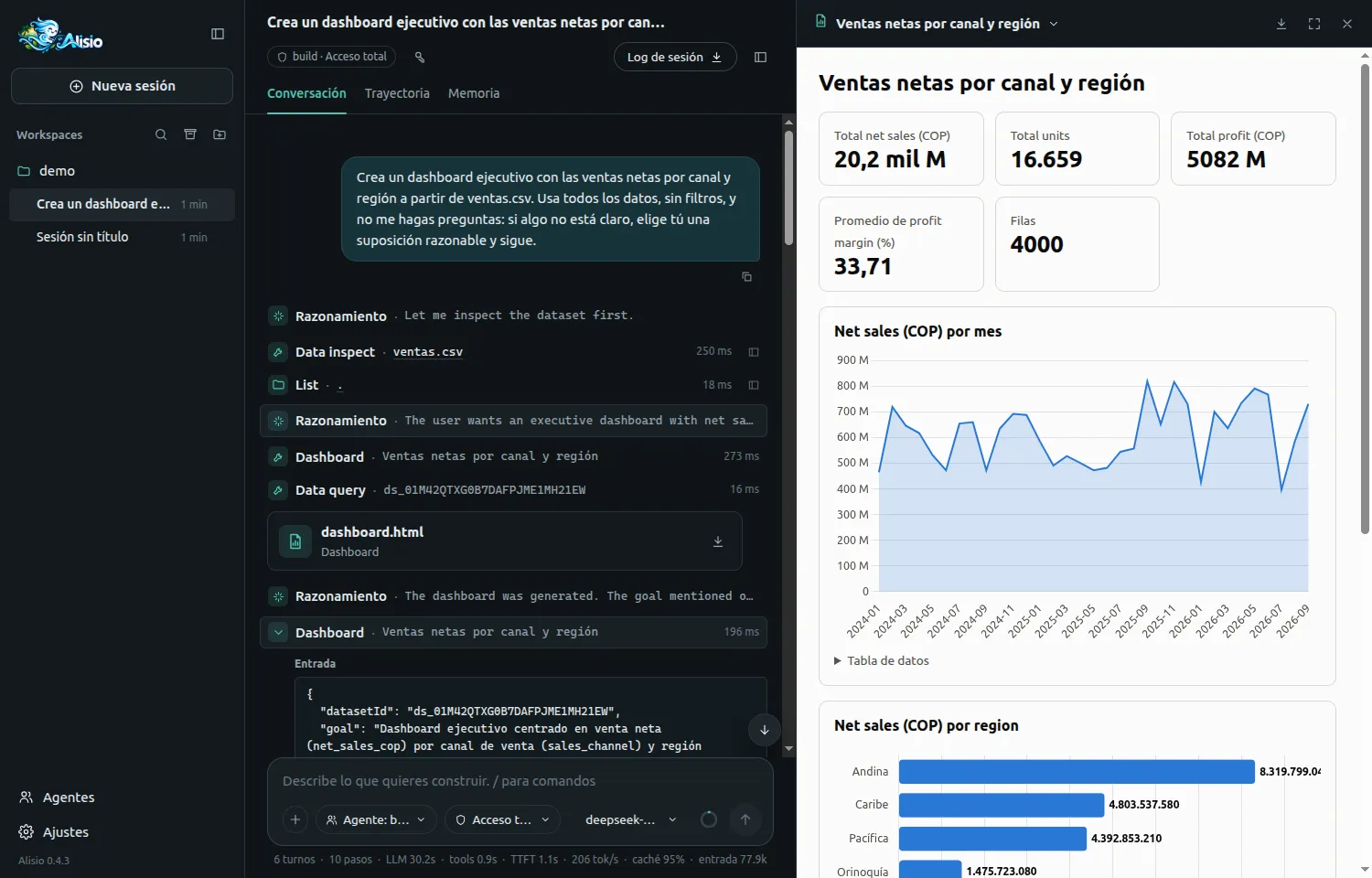Collapse the left sidebar with the panel icon

point(218,34)
